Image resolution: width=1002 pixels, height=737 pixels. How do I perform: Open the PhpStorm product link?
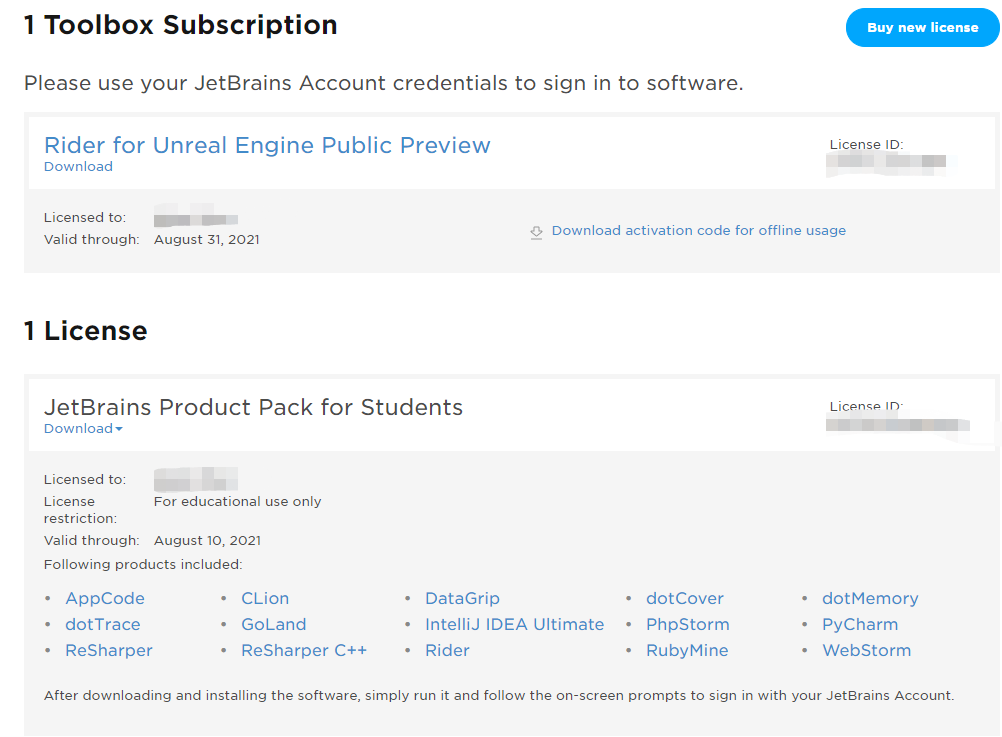point(688,625)
